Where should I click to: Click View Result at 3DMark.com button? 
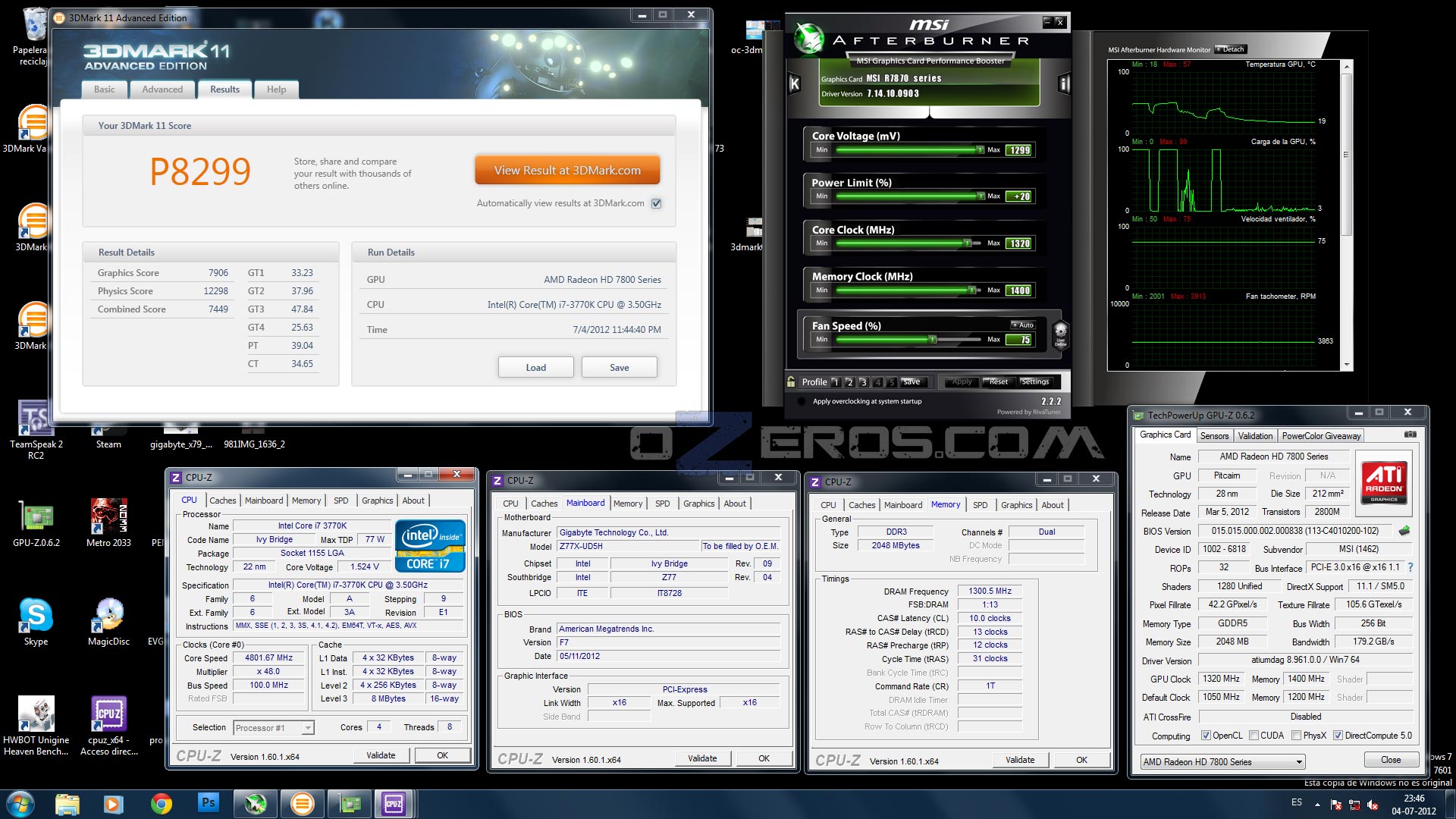(567, 171)
